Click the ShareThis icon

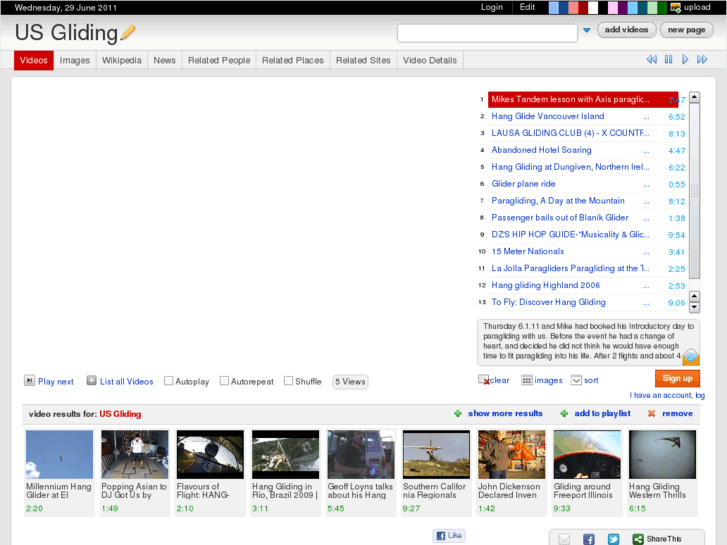tap(638, 539)
